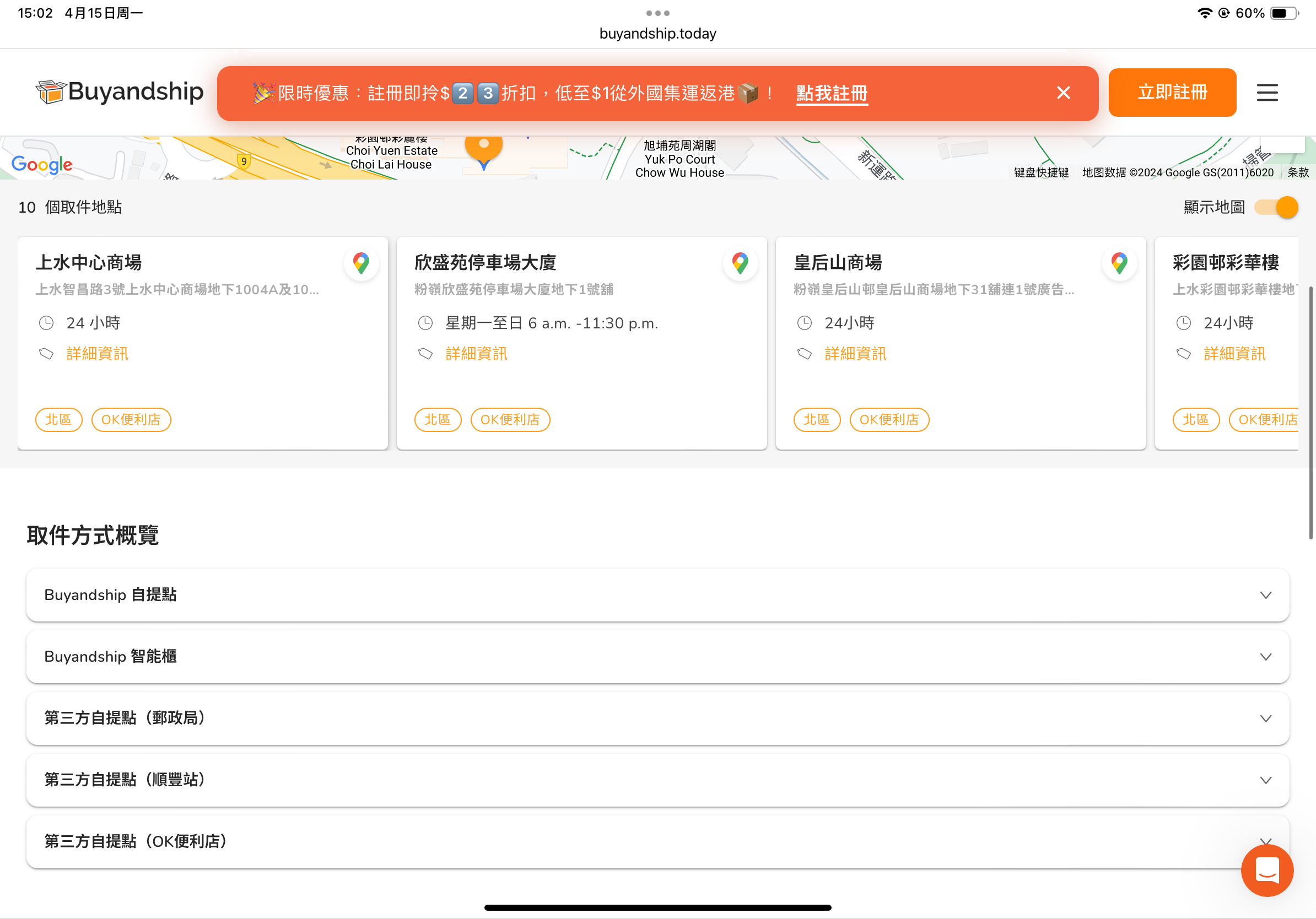Click 北區 tag on 欣盛苑停車場大廈 card

pyautogui.click(x=438, y=420)
